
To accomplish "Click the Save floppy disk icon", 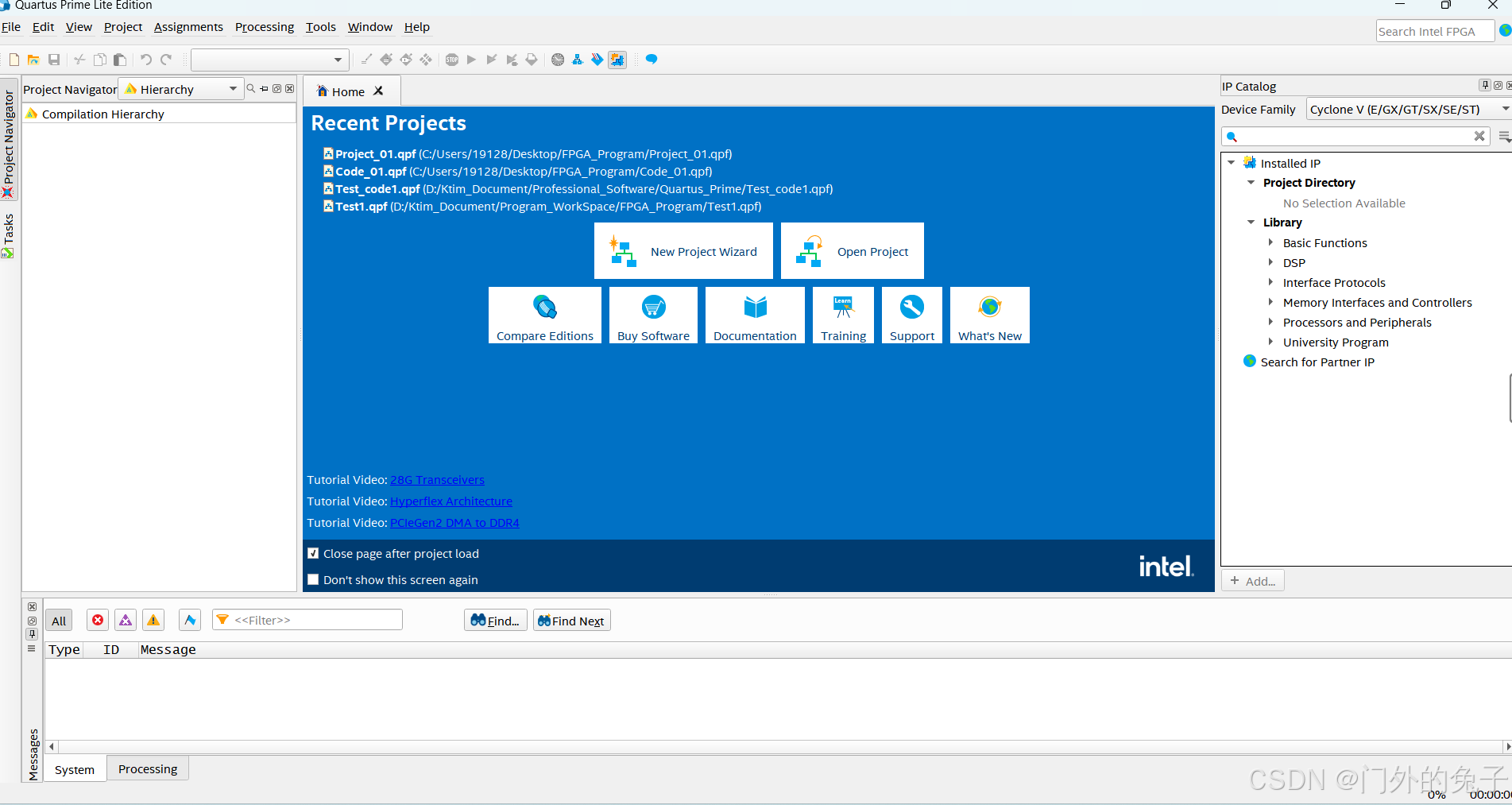I will 54,60.
